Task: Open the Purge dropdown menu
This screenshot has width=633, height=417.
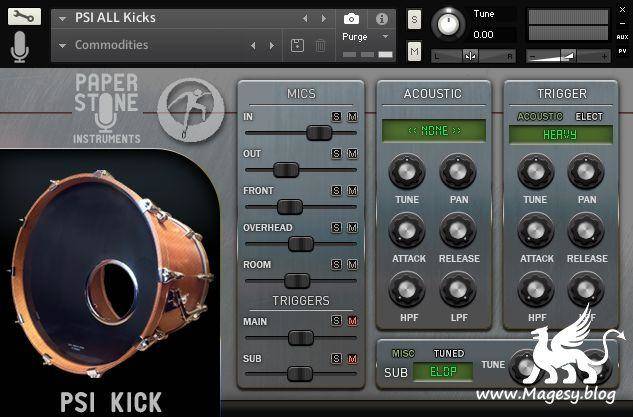Action: point(386,37)
